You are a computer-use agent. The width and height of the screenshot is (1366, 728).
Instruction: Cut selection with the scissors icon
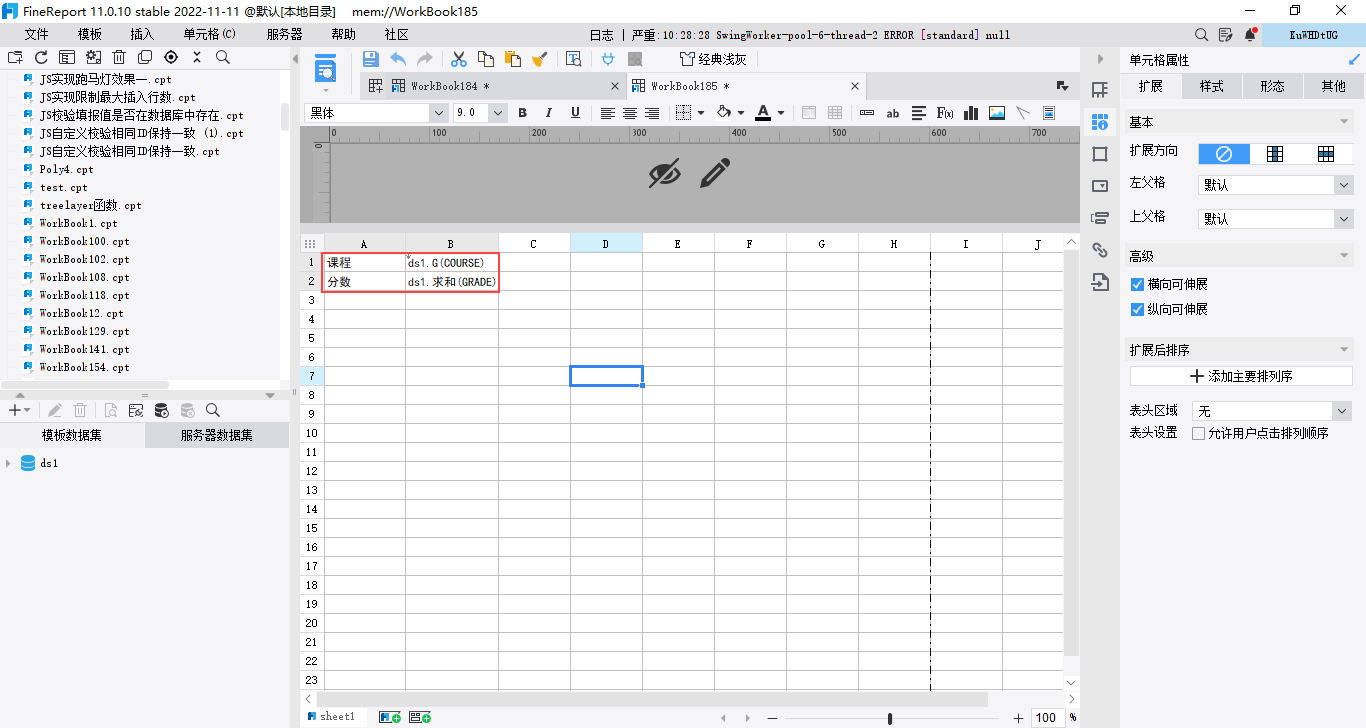pos(459,59)
